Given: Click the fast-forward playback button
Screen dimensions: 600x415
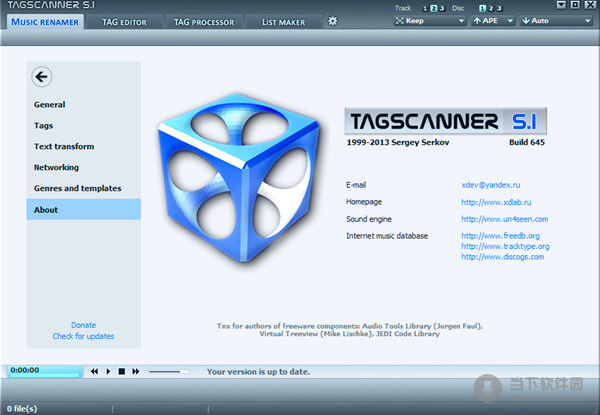Looking at the screenshot, I should (136, 371).
